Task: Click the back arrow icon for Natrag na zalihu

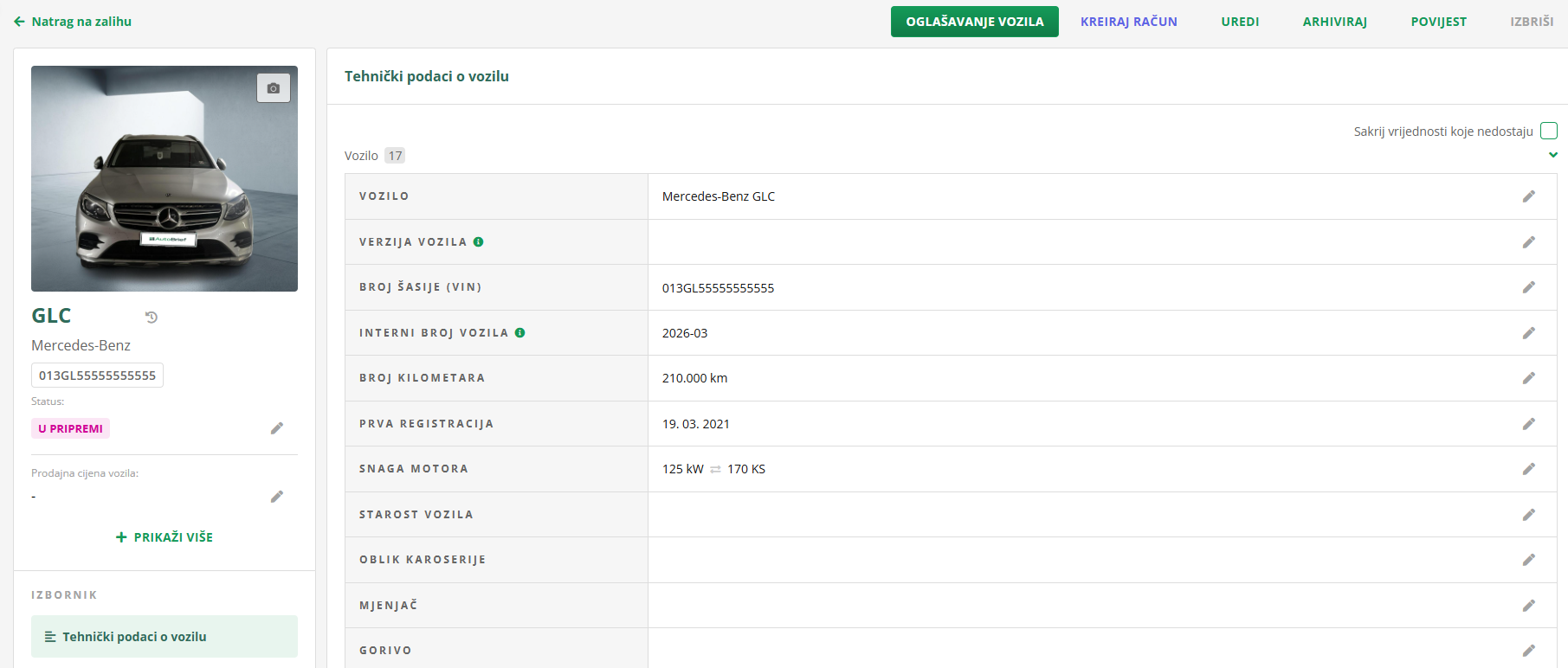Action: [x=19, y=22]
